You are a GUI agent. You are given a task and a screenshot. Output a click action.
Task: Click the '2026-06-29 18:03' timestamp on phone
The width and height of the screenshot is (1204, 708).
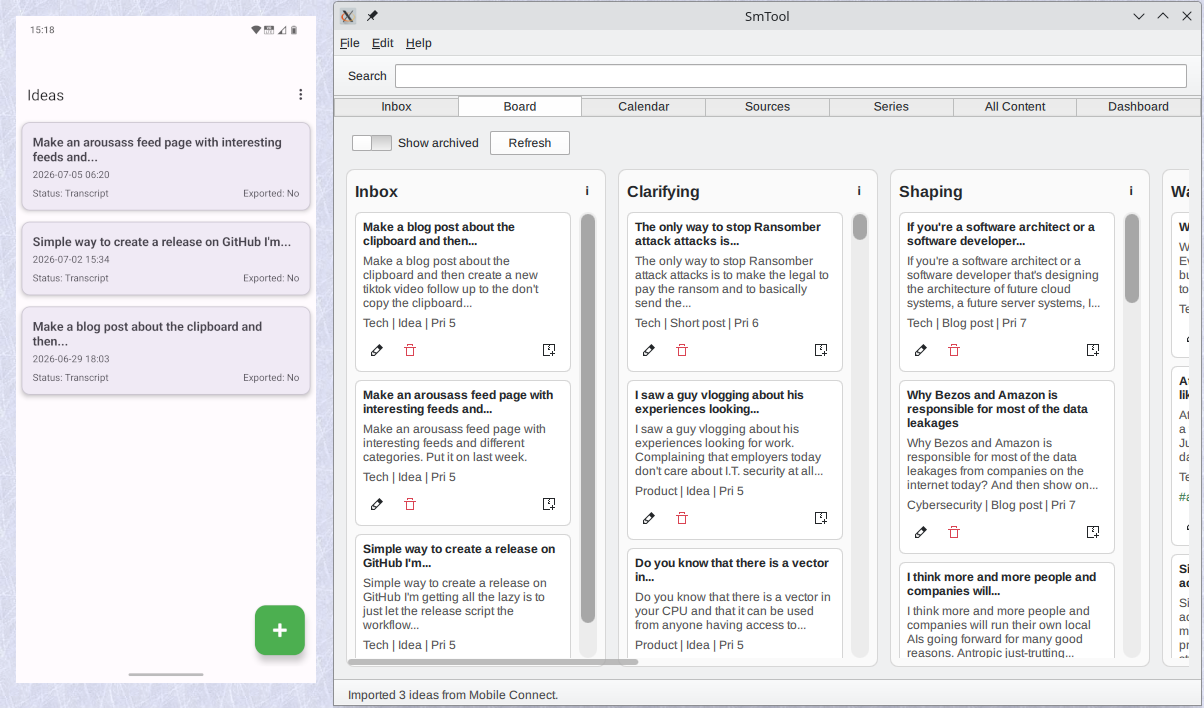coord(71,359)
